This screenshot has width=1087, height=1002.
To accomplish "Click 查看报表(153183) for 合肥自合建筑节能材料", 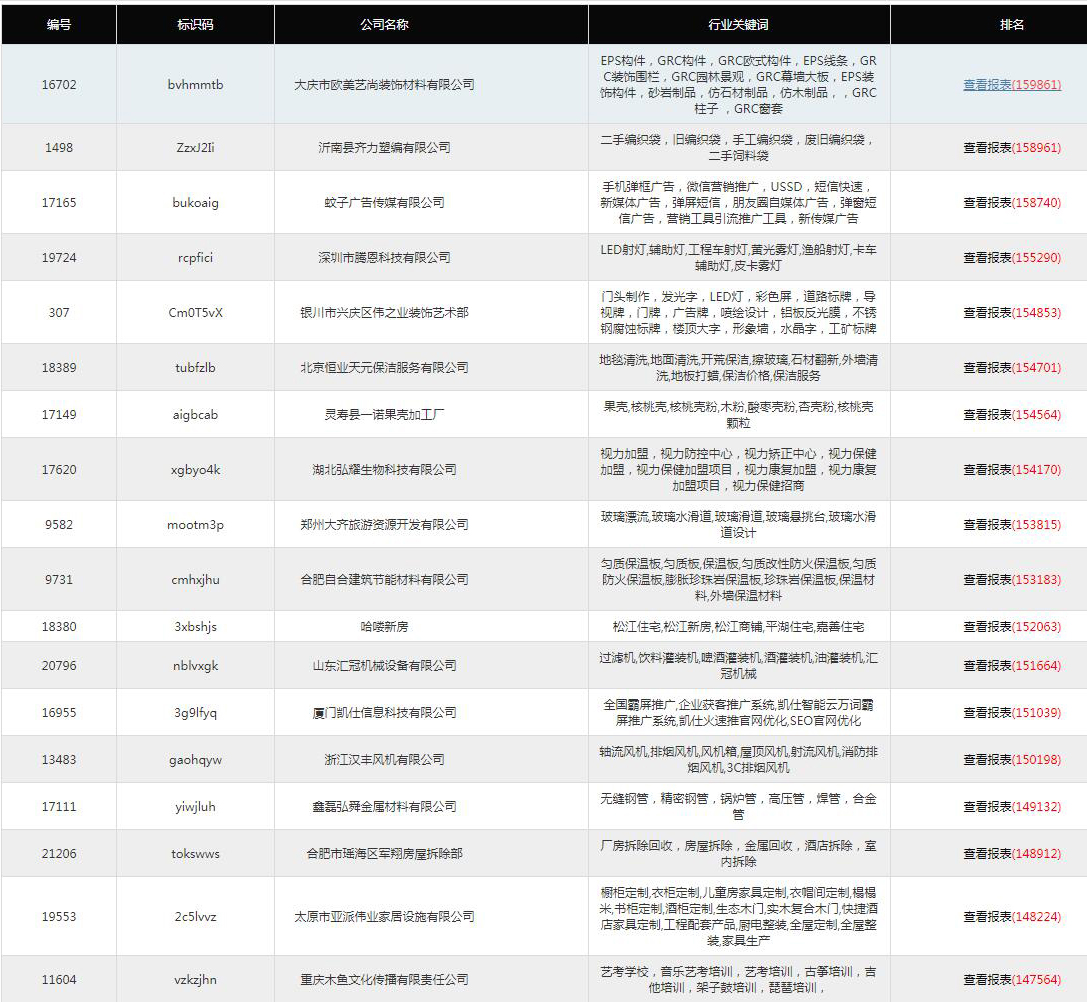I will point(1011,579).
